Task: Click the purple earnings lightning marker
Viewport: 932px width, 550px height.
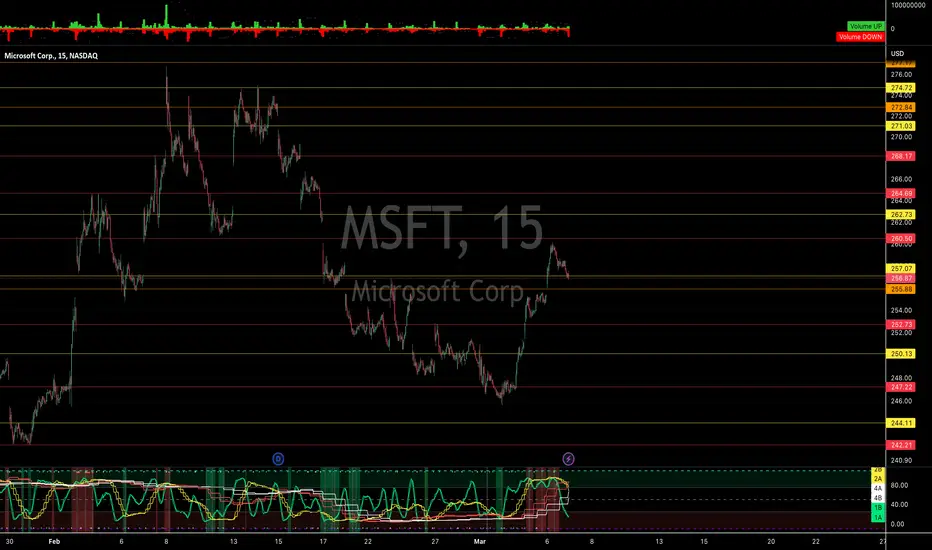Action: pyautogui.click(x=568, y=458)
